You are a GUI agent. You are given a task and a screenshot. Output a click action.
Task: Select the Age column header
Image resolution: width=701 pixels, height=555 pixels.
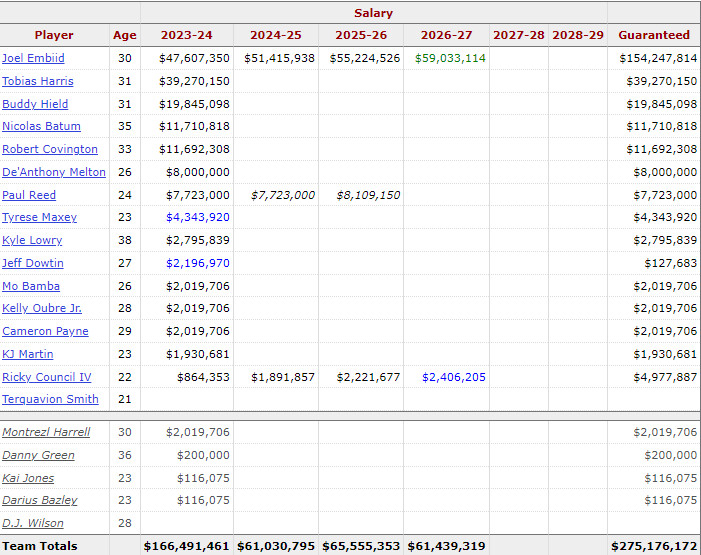[x=125, y=35]
